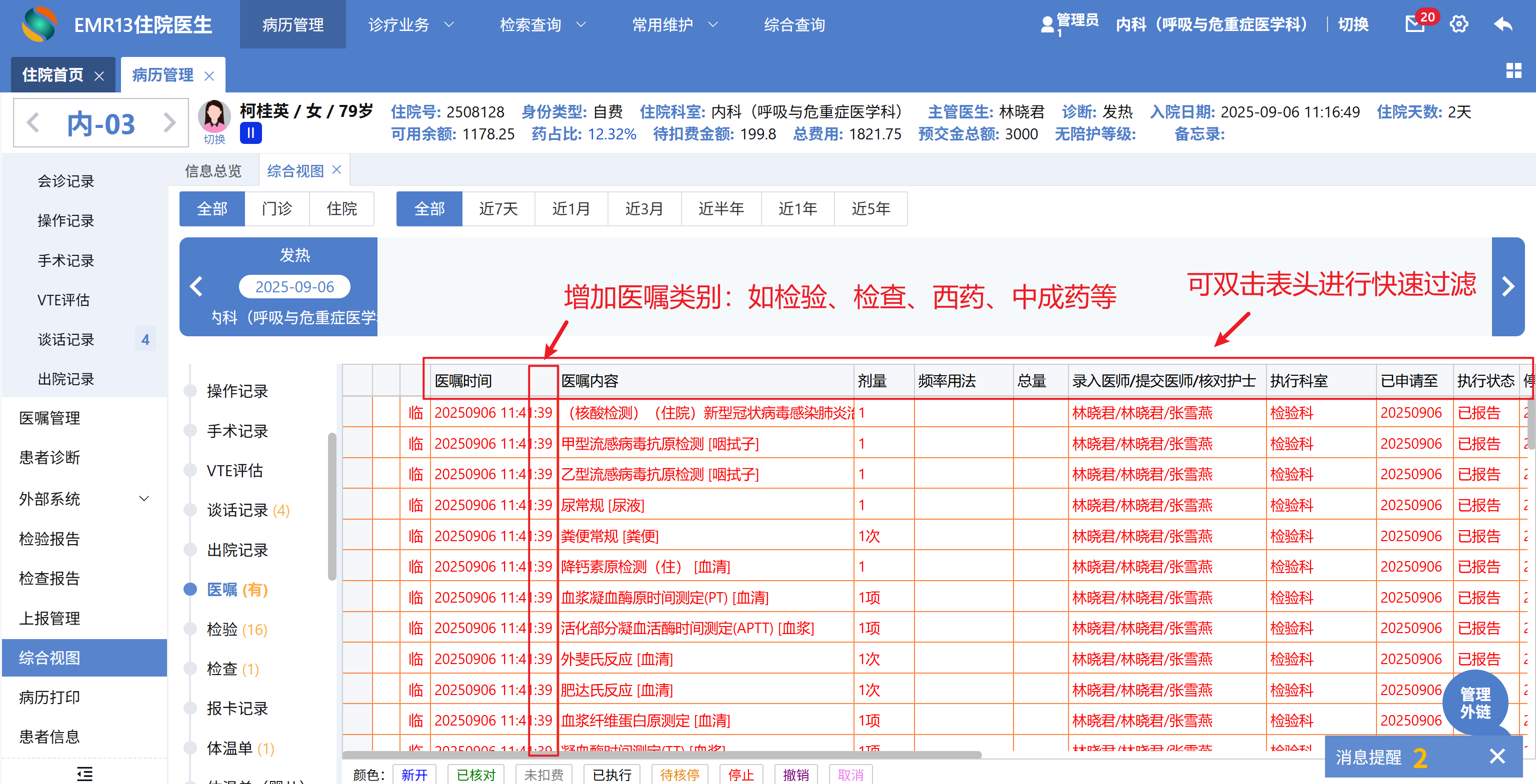
Task: Switch to the 住院首页 tab
Action: (x=53, y=75)
